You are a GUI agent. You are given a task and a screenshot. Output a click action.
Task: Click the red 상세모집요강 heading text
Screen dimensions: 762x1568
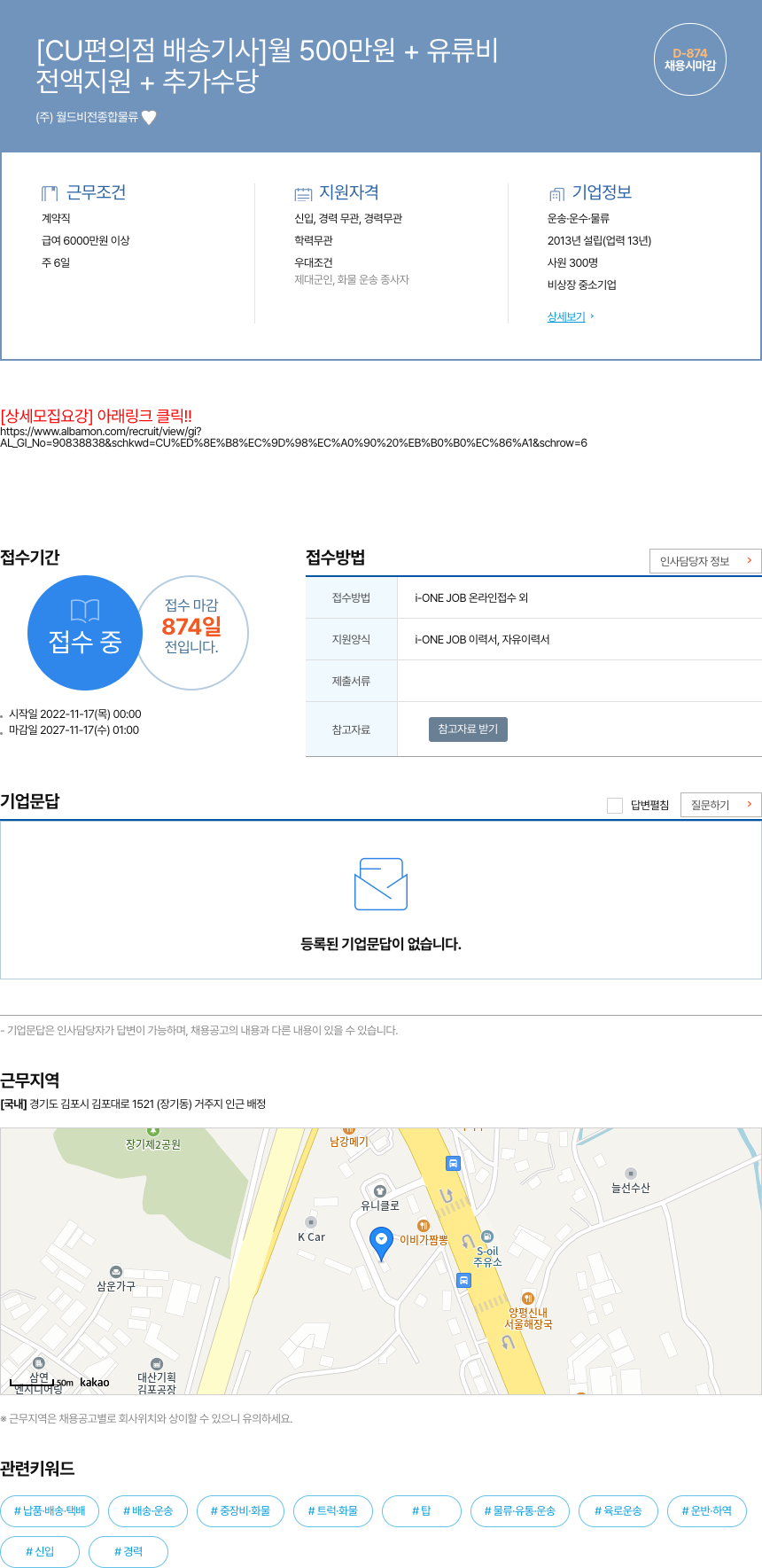pos(96,416)
